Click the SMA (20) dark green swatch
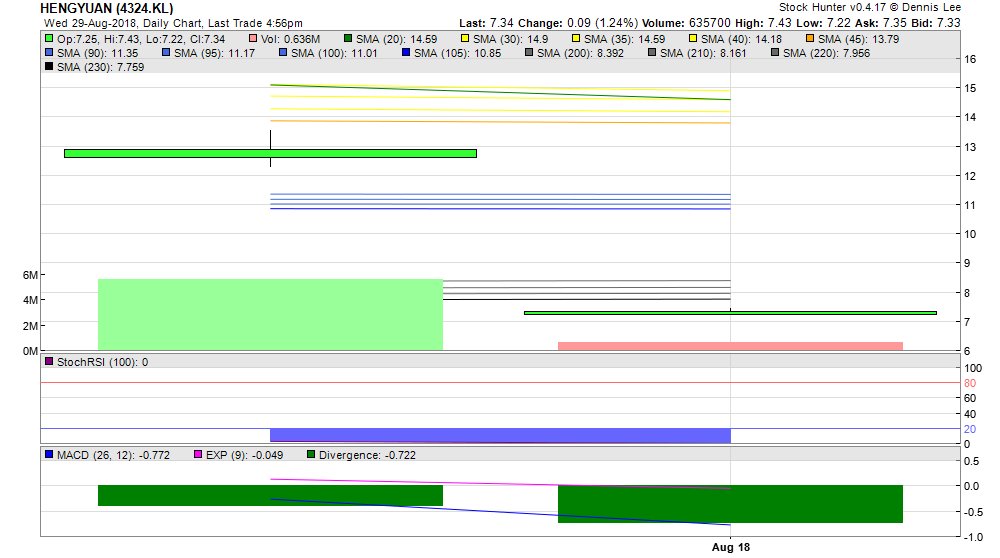This screenshot has height=558, width=1000. pos(348,39)
